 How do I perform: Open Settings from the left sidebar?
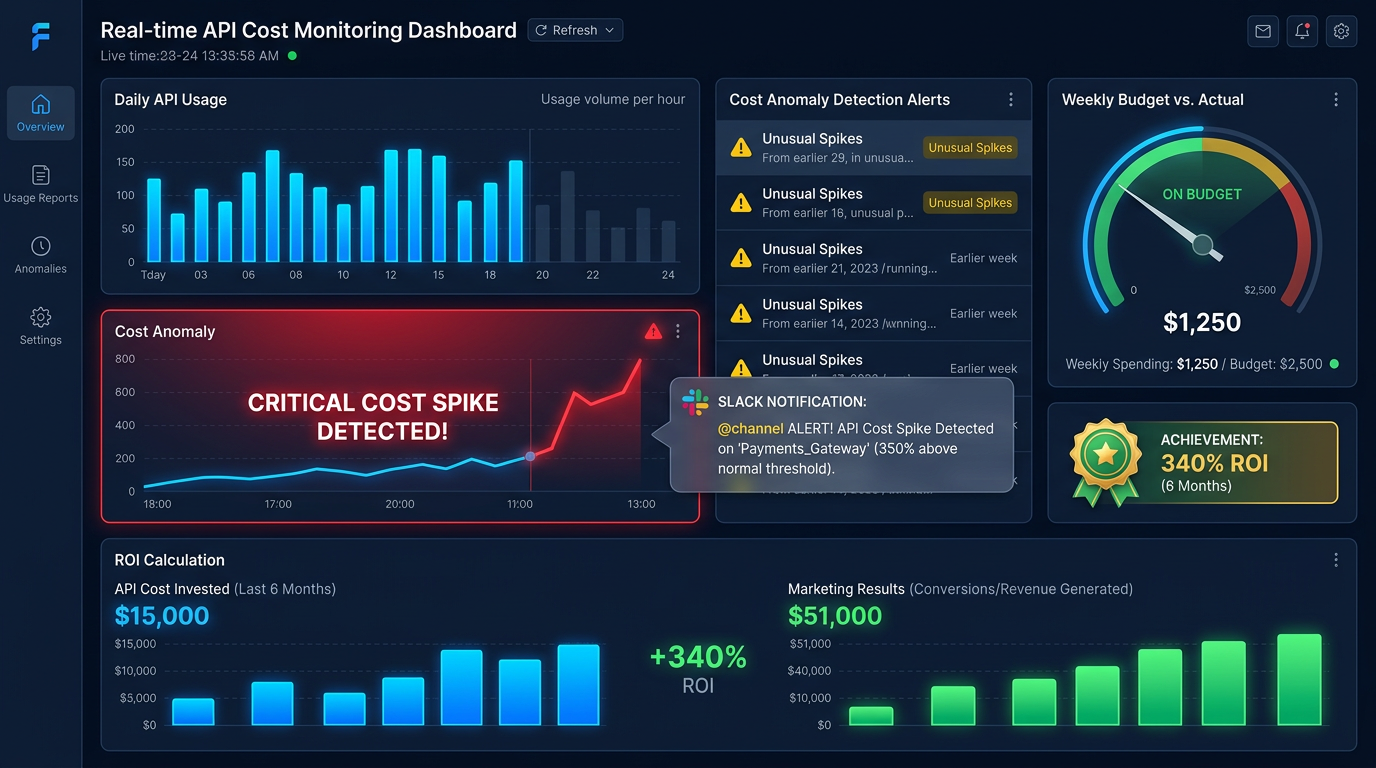pyautogui.click(x=41, y=326)
